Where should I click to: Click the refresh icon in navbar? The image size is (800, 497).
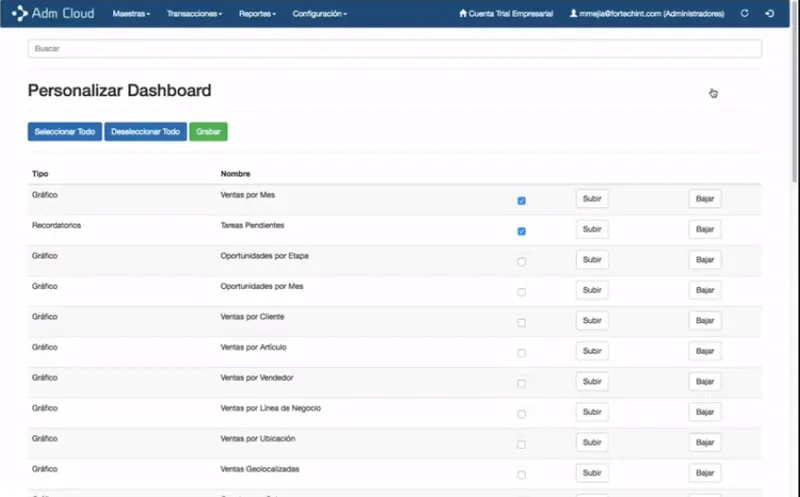744,13
